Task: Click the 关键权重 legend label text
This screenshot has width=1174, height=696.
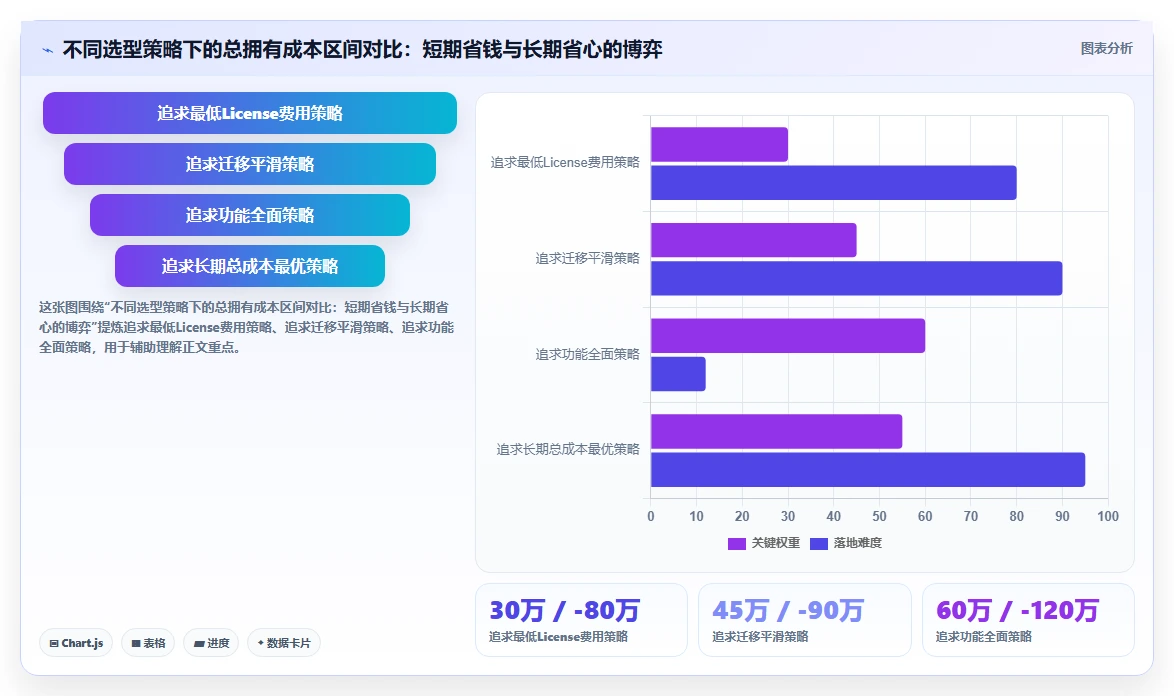Action: coord(776,543)
